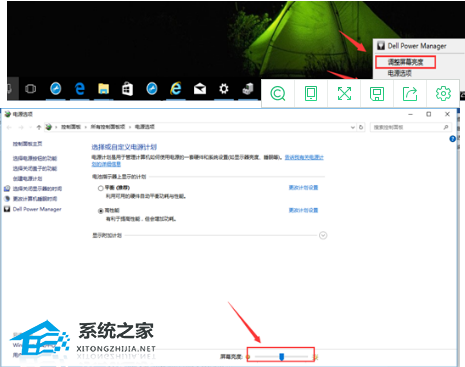Click the refresh button beside address bar
Image resolution: width=465 pixels, height=367 pixels.
point(361,127)
